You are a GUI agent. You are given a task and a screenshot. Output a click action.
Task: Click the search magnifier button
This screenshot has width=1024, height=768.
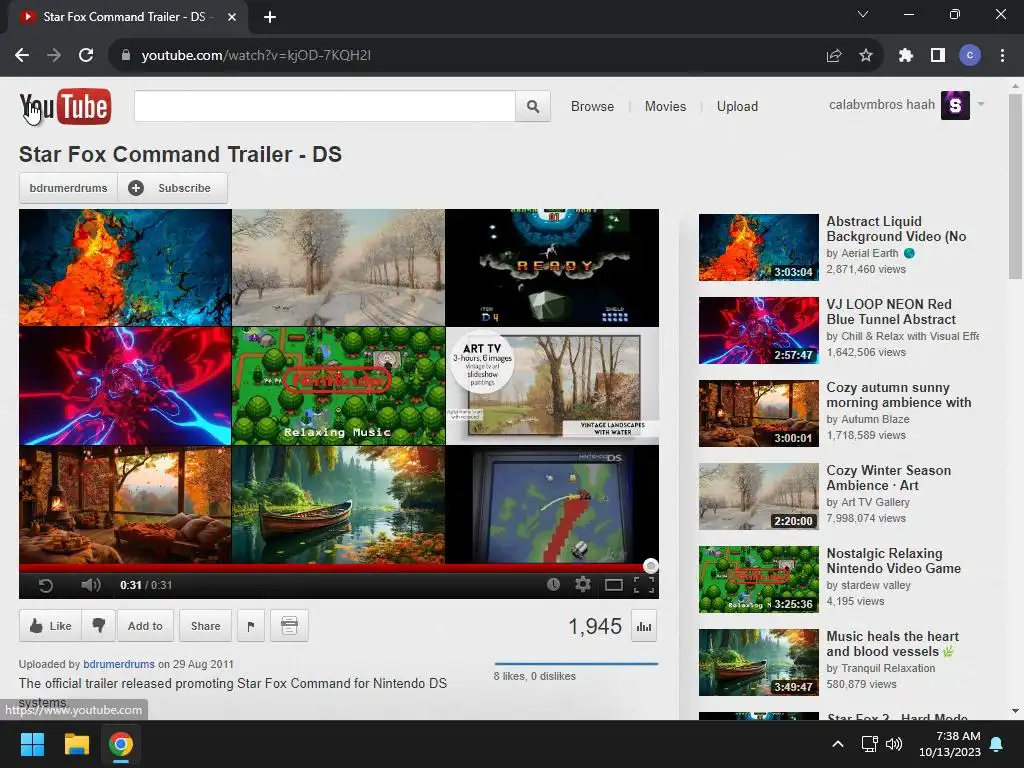[533, 106]
